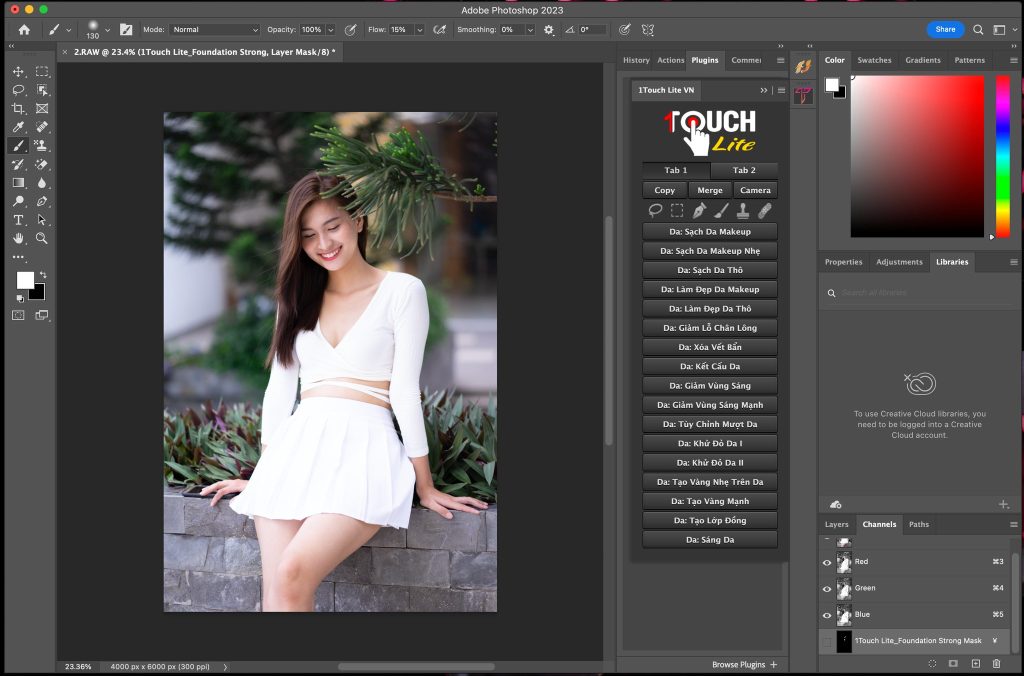This screenshot has width=1024, height=676.
Task: Click the Zoom tool magnifier
Action: pyautogui.click(x=42, y=238)
